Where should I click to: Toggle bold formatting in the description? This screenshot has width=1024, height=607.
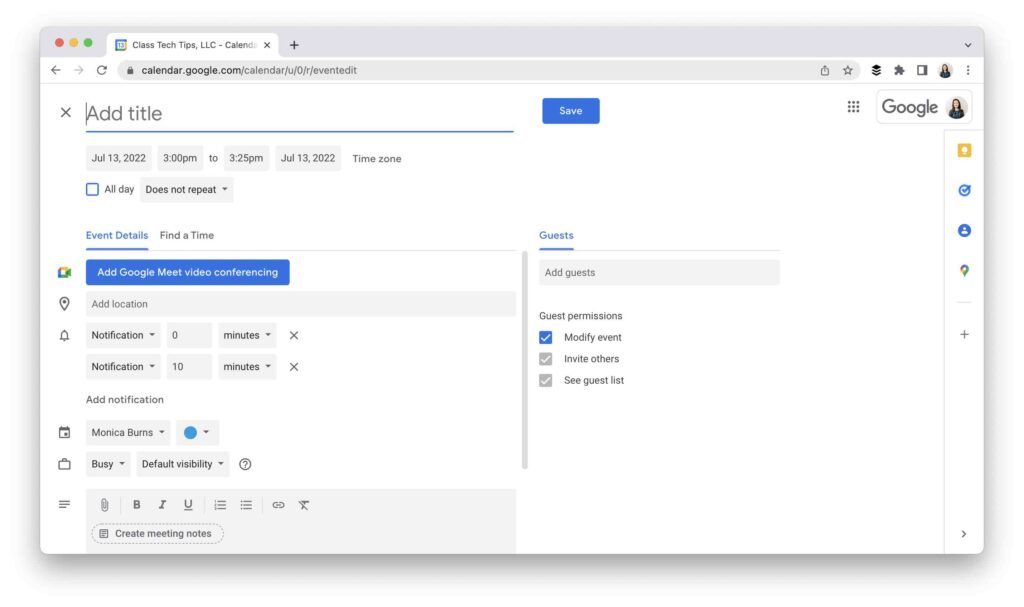tap(136, 505)
